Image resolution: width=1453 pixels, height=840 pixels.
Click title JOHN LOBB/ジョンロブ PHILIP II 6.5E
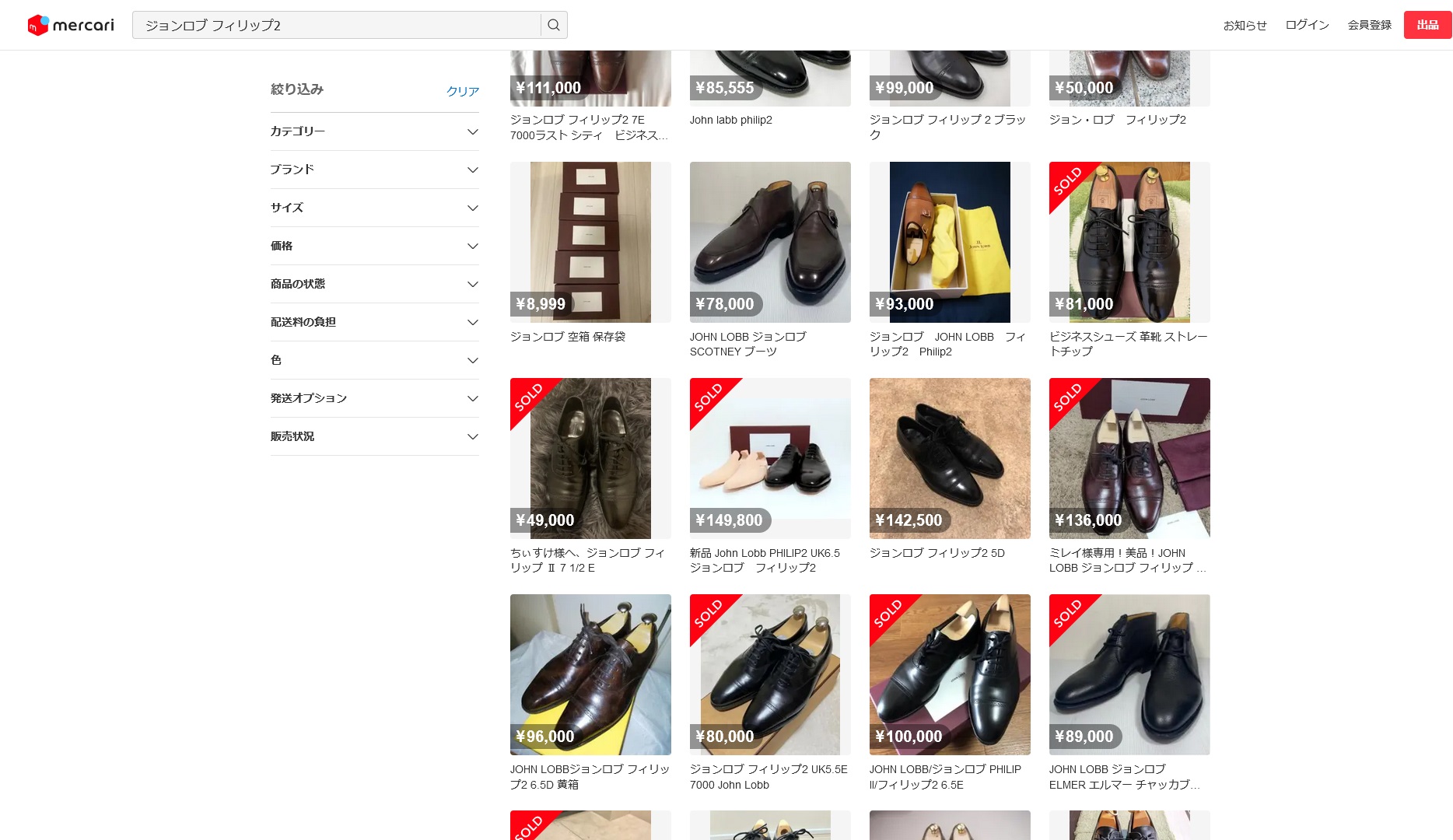click(x=946, y=776)
